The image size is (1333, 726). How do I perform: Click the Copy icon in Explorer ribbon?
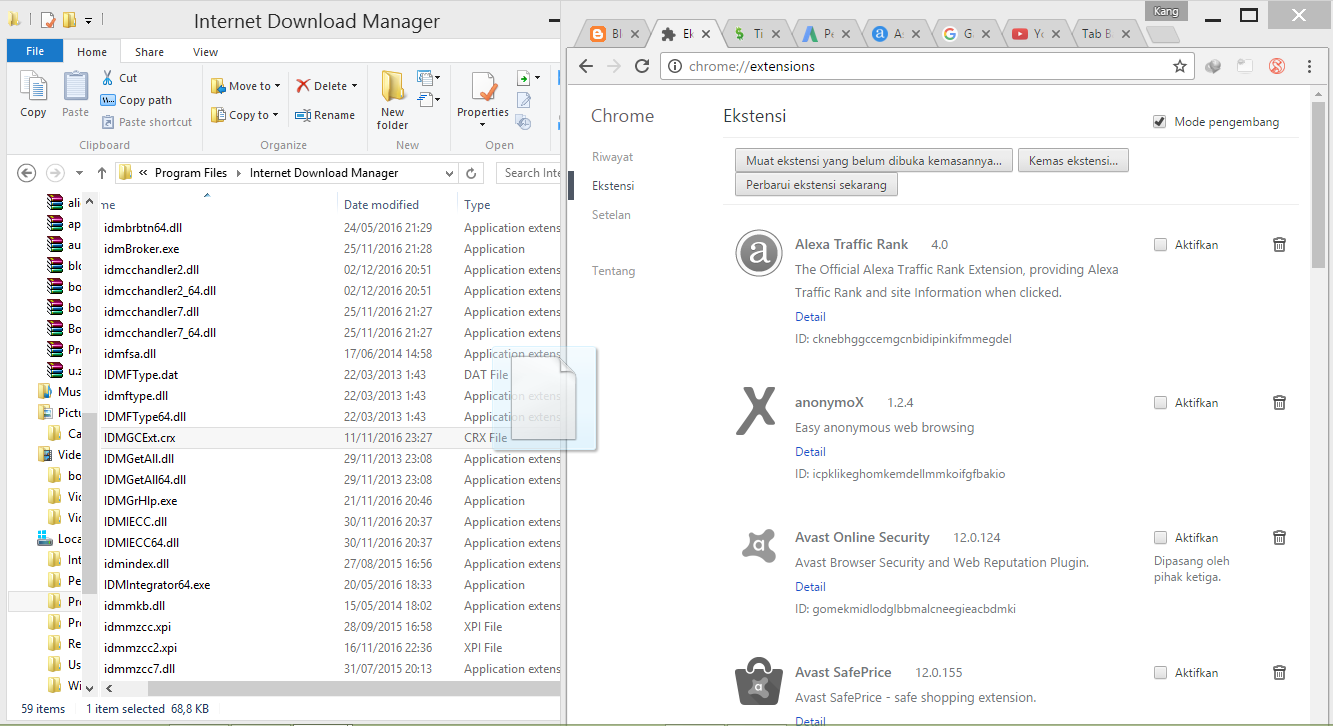[x=33, y=88]
